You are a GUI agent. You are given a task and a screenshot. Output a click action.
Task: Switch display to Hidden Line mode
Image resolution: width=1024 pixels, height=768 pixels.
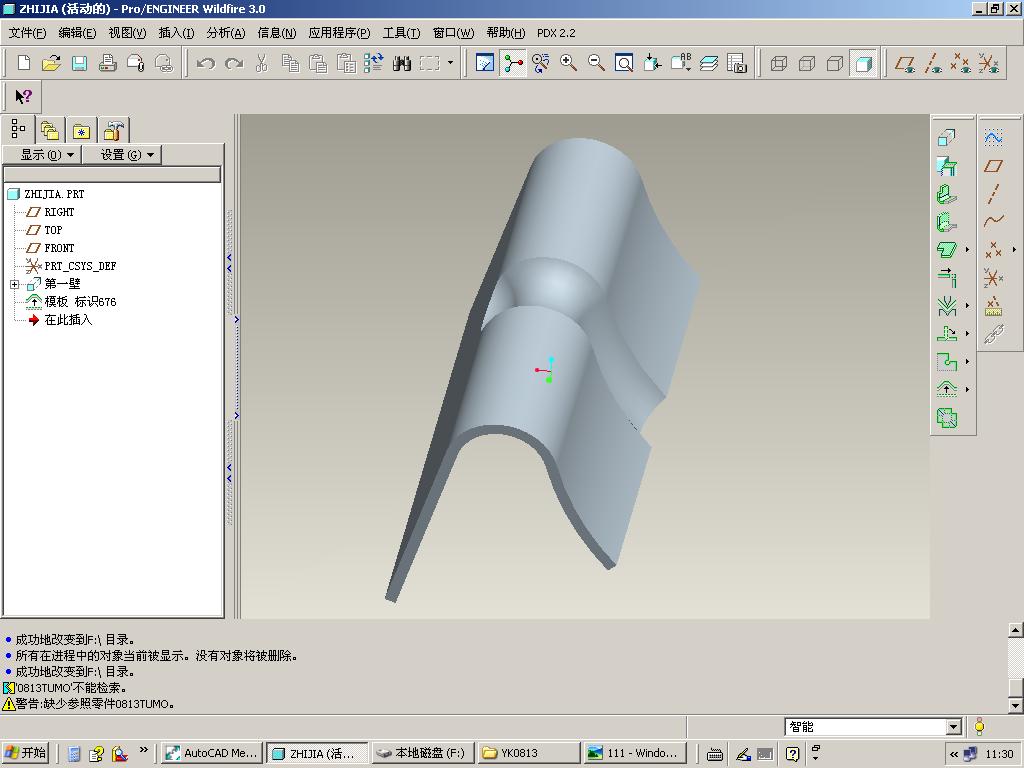click(807, 63)
